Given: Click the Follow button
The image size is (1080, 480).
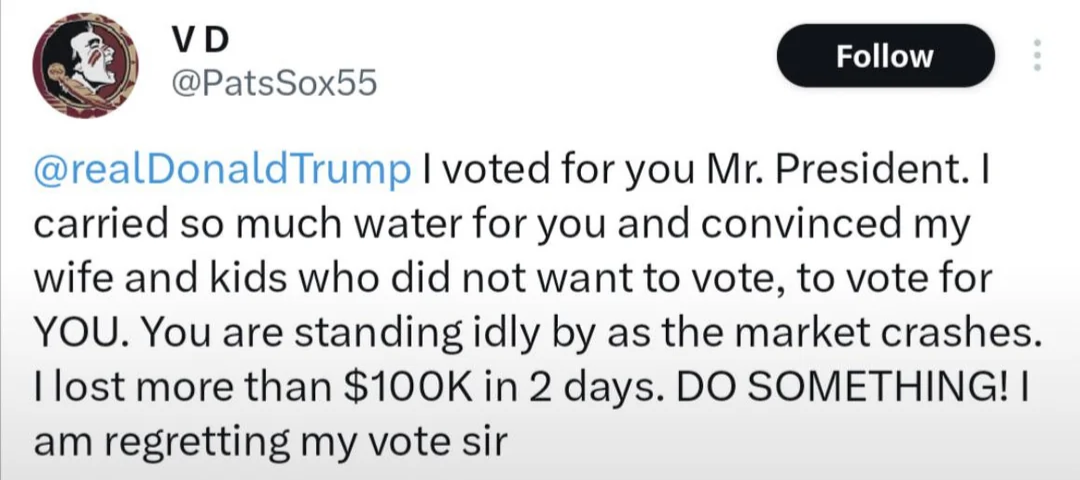Looking at the screenshot, I should click(886, 56).
